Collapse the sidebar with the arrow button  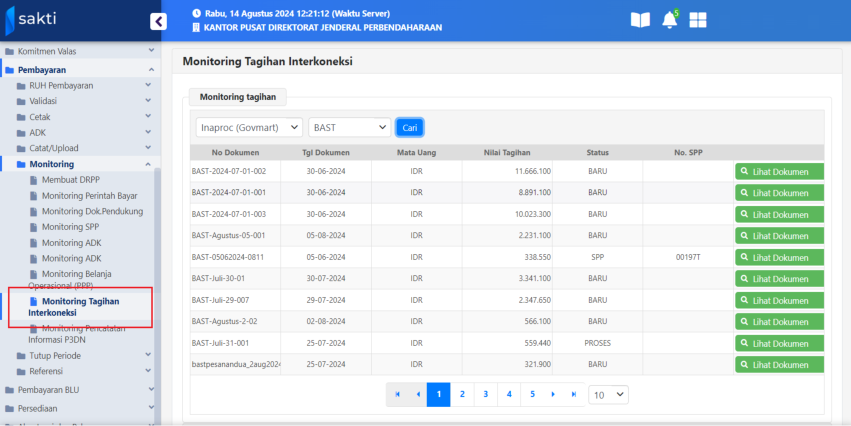[158, 21]
